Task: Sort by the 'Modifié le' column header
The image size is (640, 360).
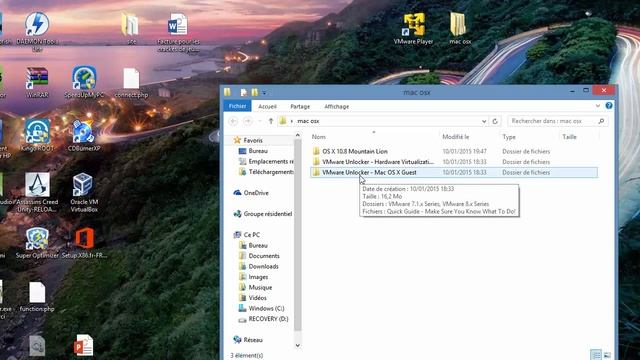Action: [456, 137]
